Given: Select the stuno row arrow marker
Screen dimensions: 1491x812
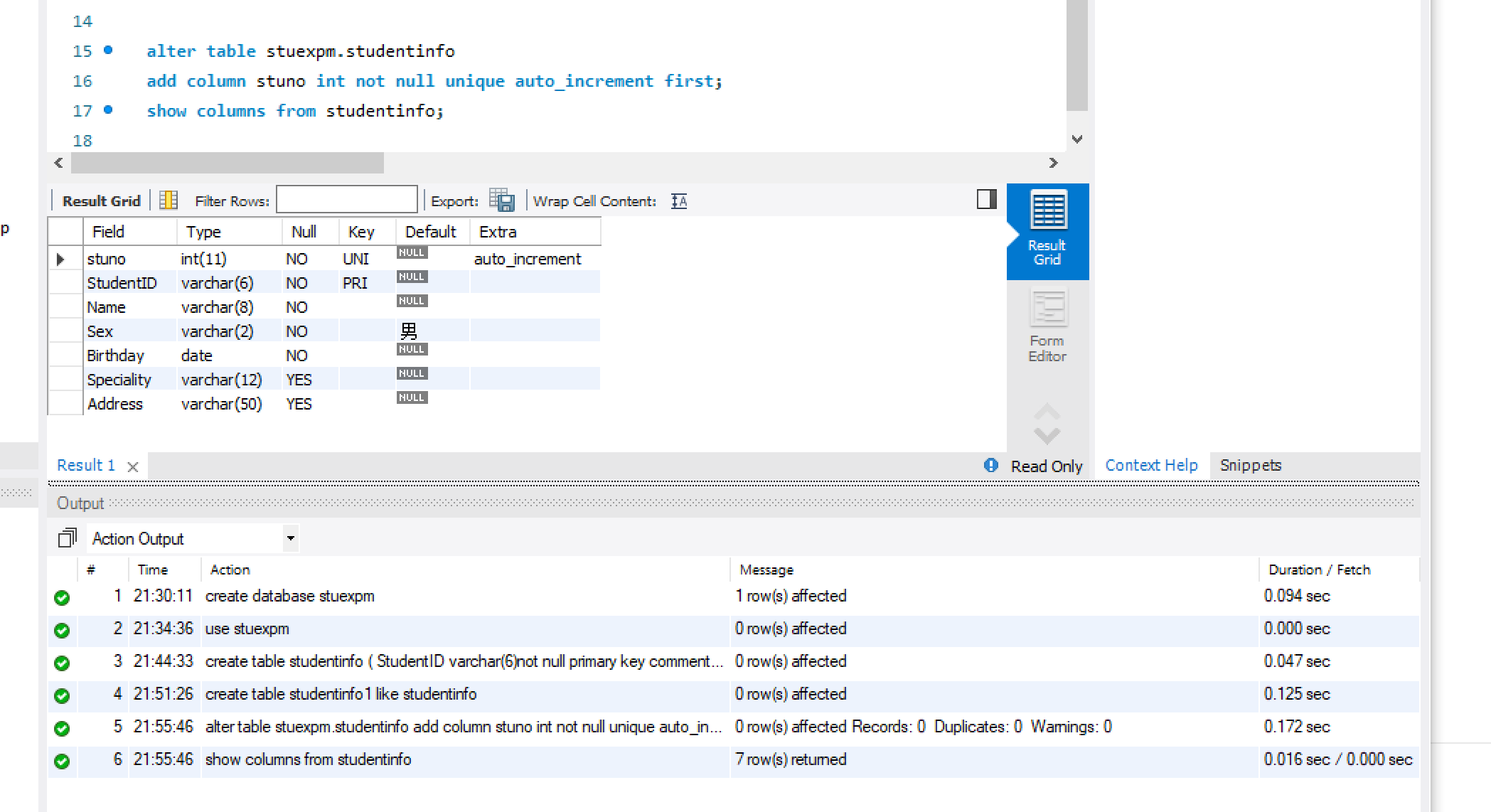Looking at the screenshot, I should point(61,260).
